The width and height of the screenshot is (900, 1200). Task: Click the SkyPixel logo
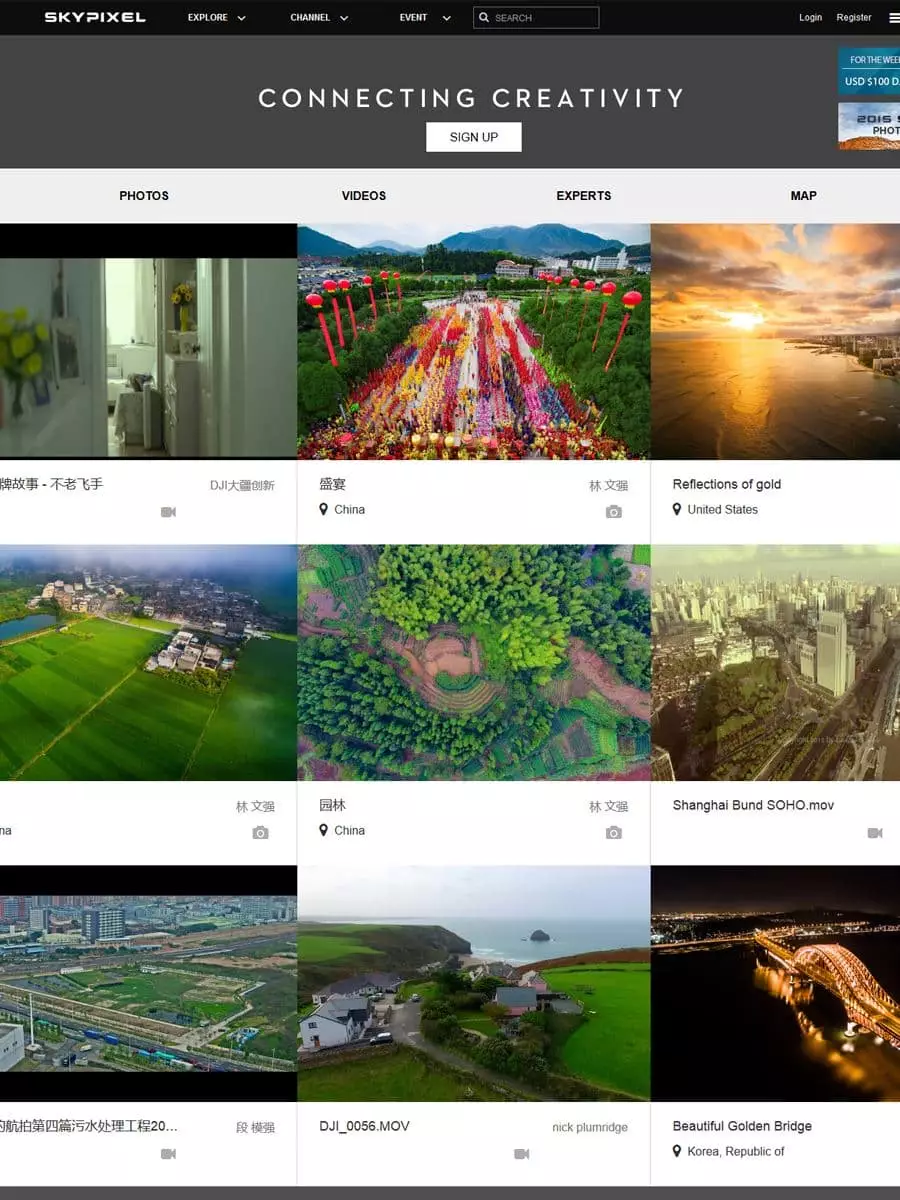(x=95, y=17)
